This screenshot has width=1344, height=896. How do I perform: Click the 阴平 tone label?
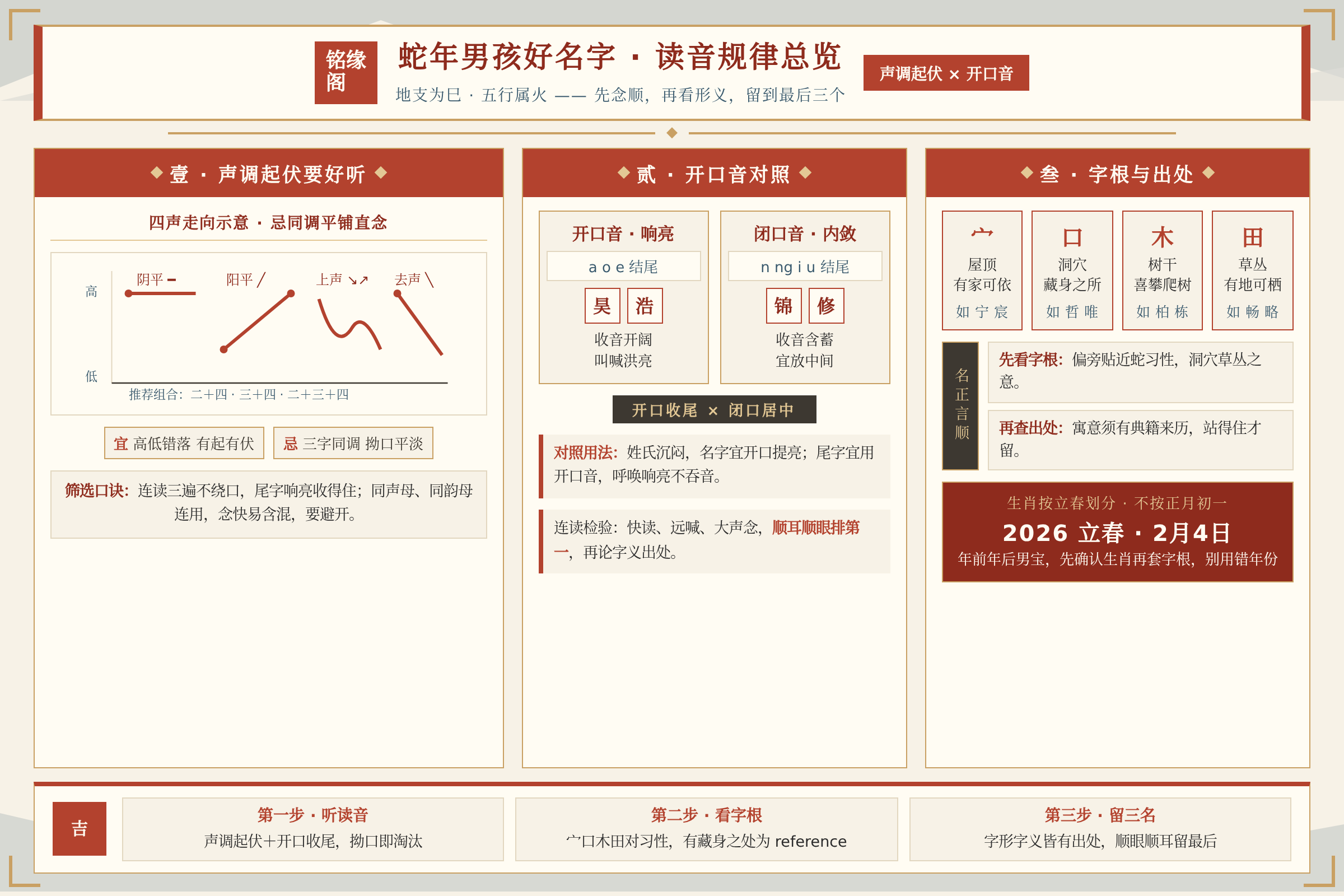[x=156, y=279]
